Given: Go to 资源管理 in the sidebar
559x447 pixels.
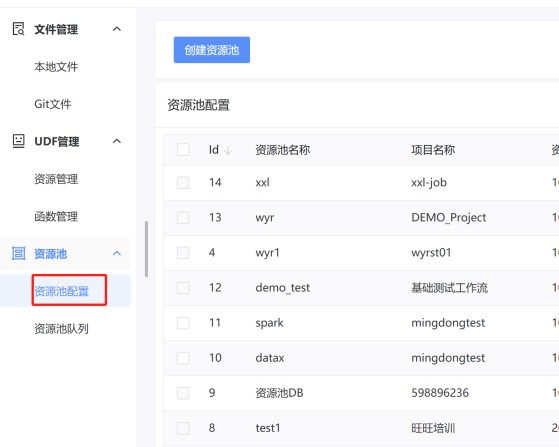Looking at the screenshot, I should click(x=56, y=179).
